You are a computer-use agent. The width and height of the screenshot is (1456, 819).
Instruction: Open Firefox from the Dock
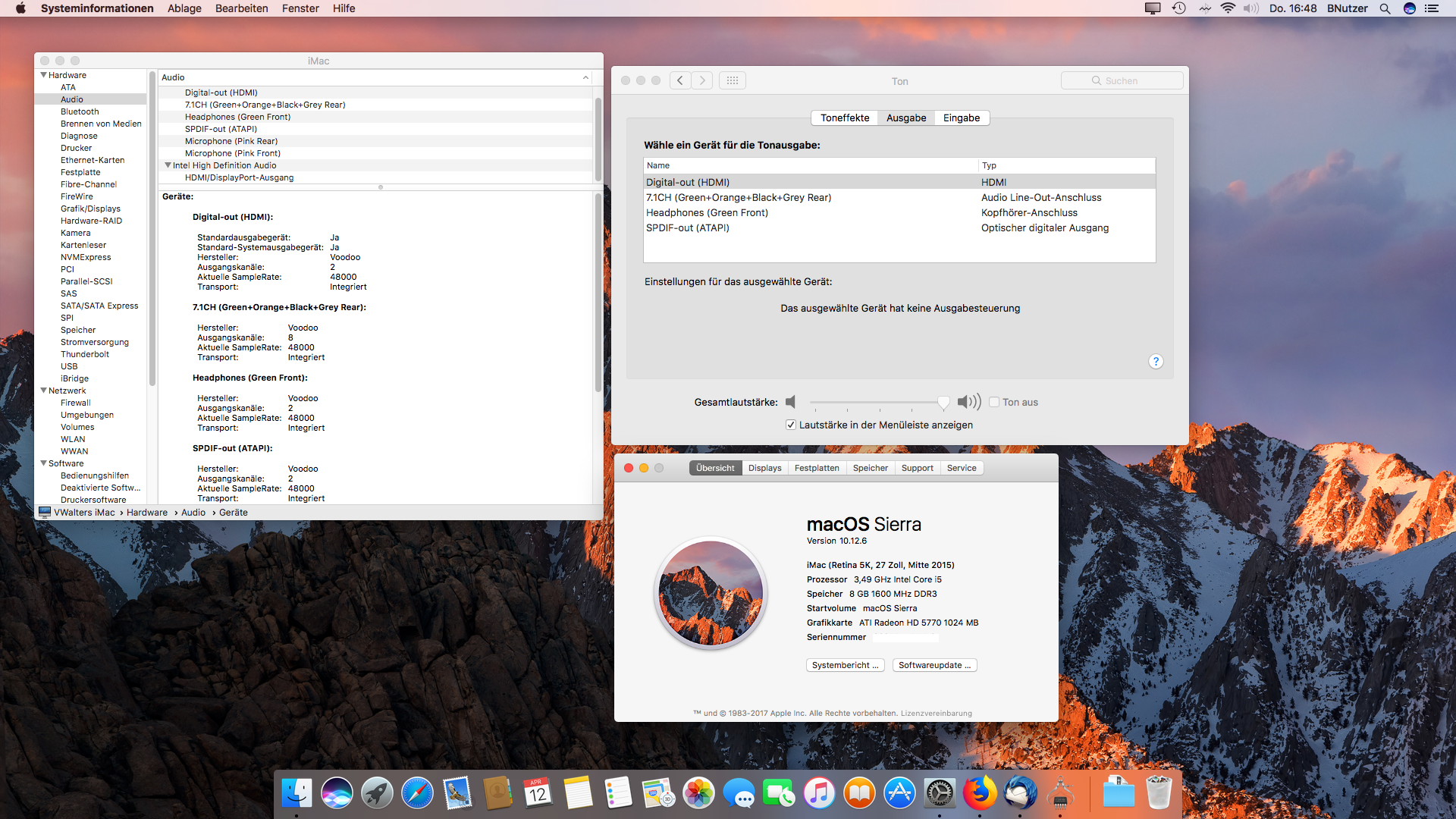click(980, 794)
